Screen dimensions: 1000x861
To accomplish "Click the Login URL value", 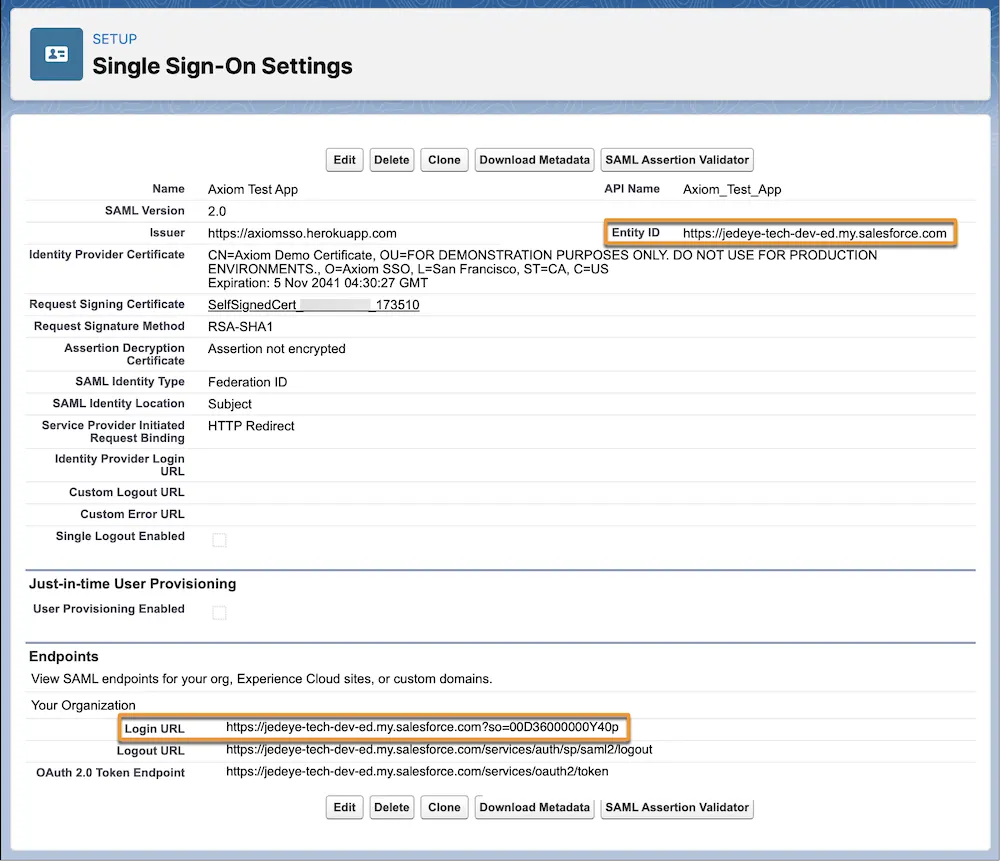I will (x=422, y=727).
